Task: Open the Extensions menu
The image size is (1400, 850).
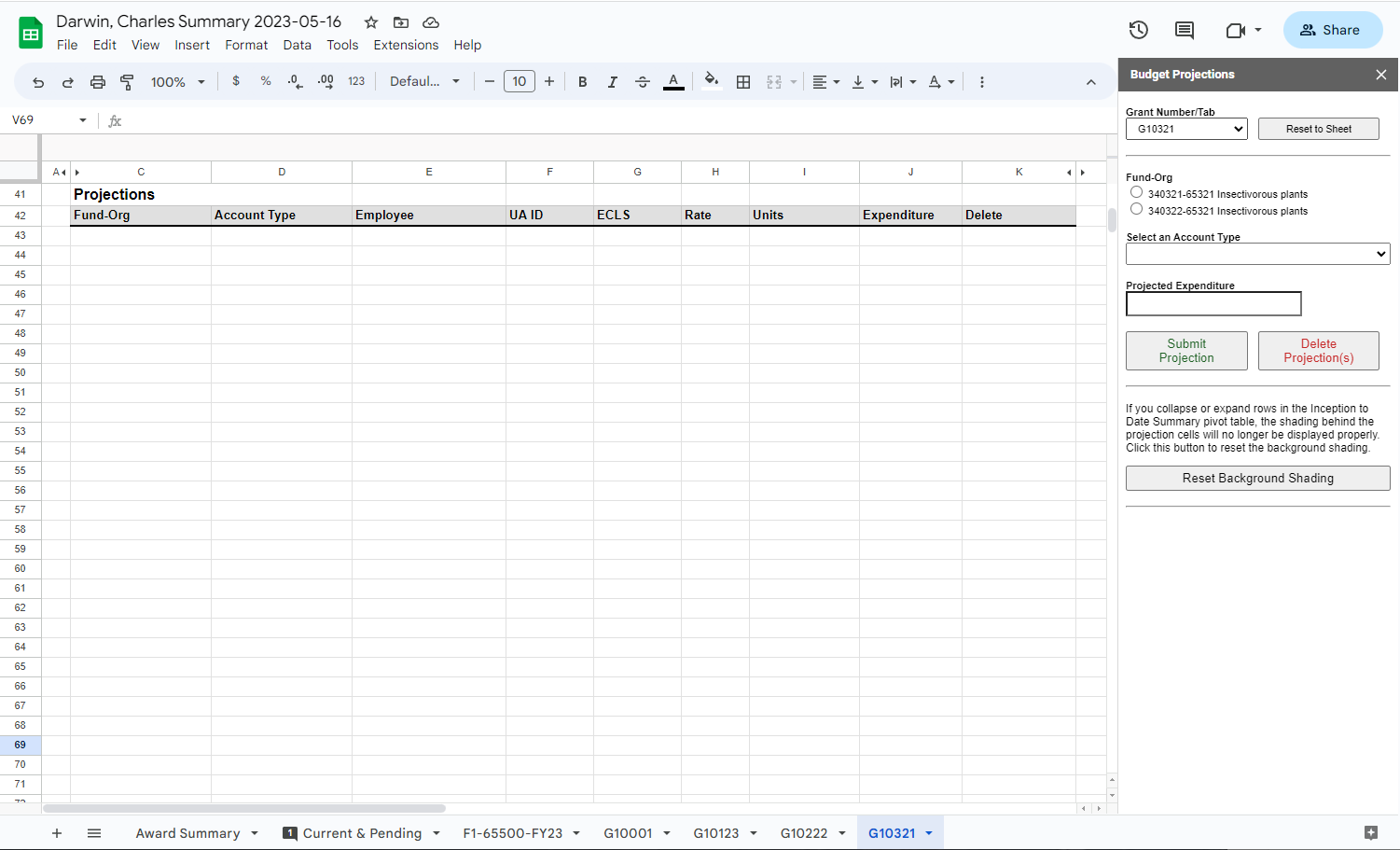Action: pyautogui.click(x=406, y=45)
